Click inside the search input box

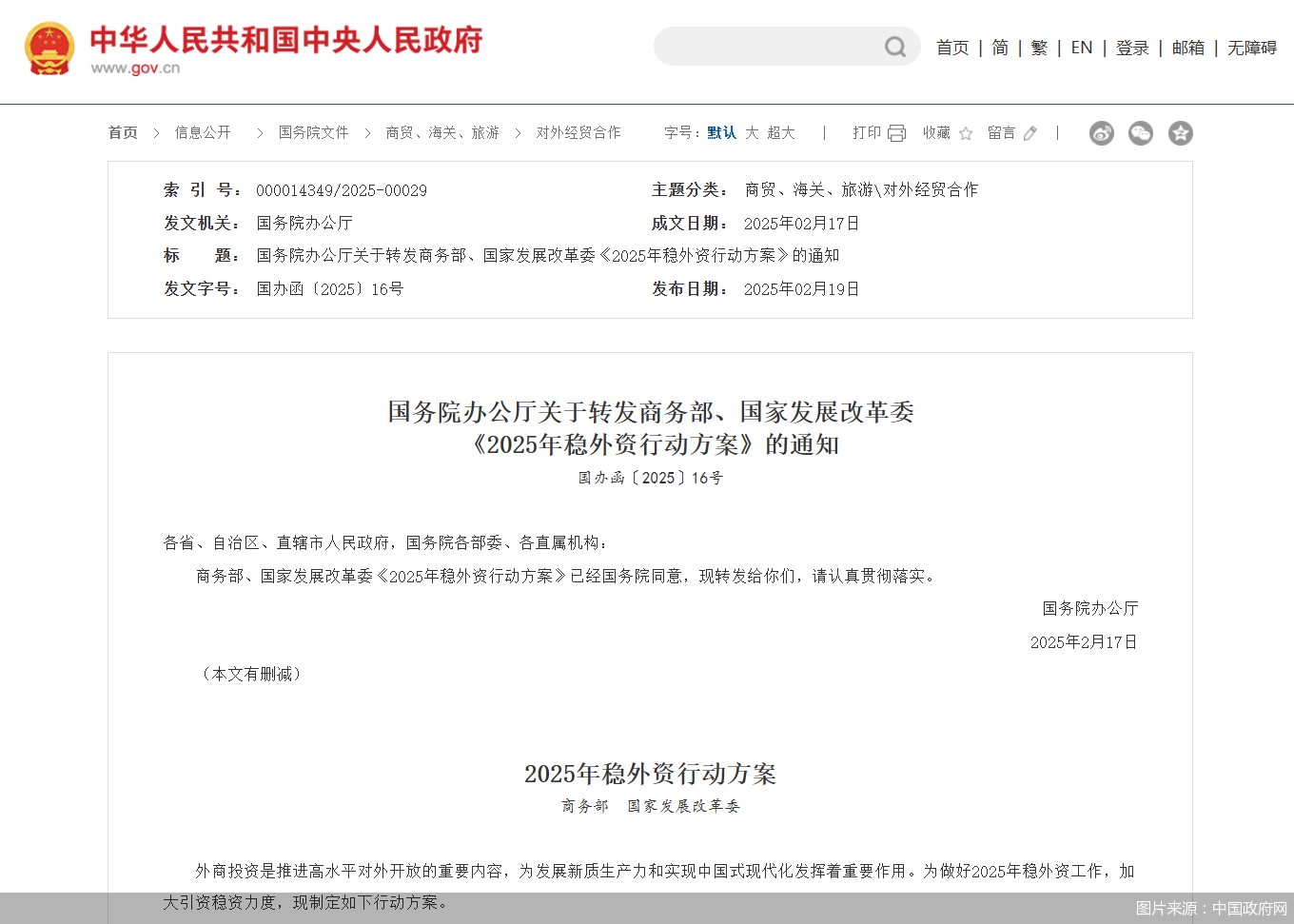[x=771, y=47]
